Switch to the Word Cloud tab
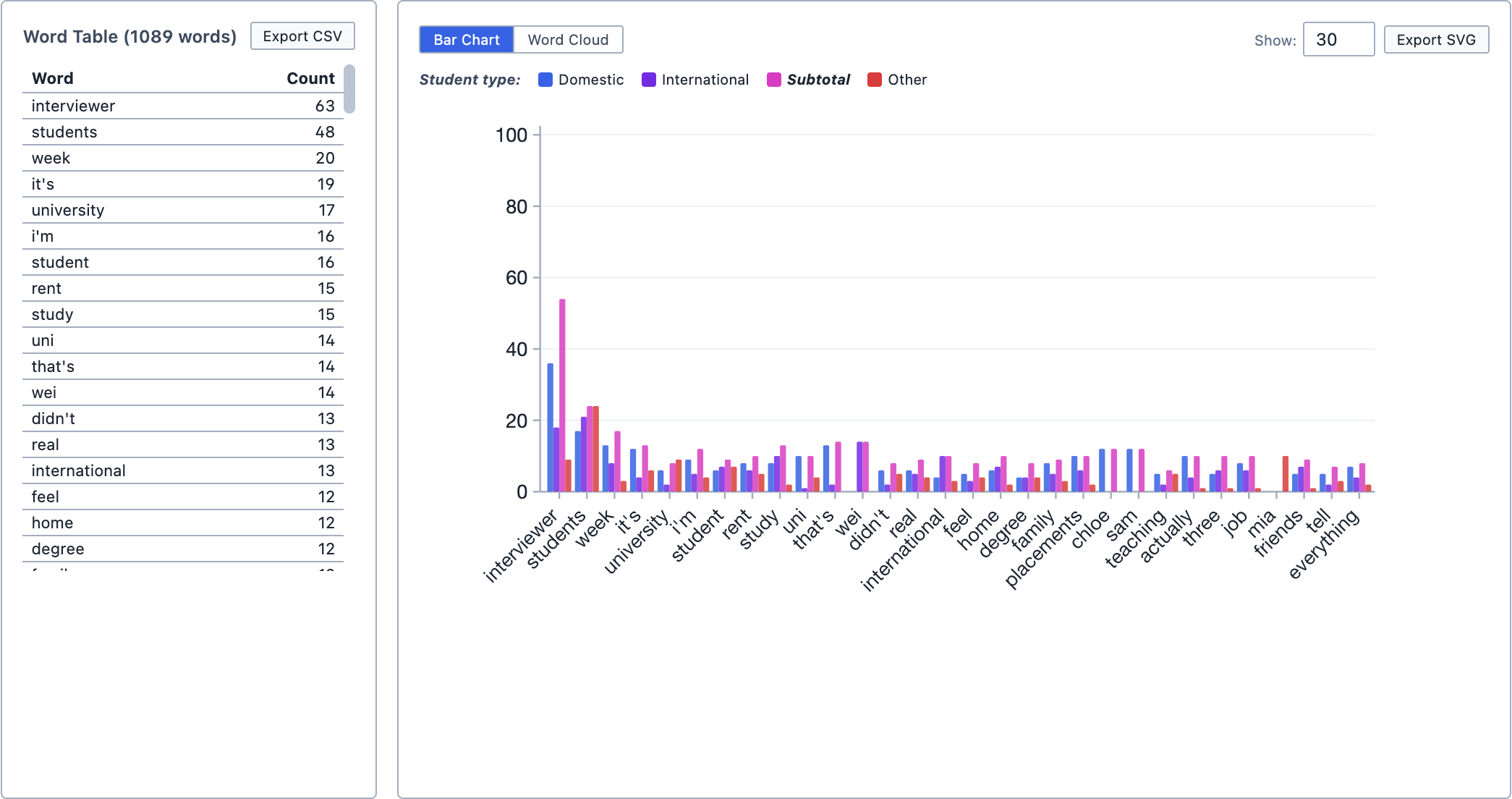 point(568,40)
